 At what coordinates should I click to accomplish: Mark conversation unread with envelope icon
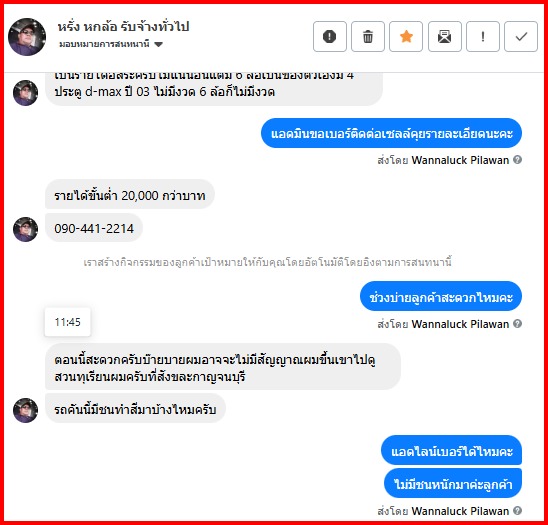[x=445, y=36]
